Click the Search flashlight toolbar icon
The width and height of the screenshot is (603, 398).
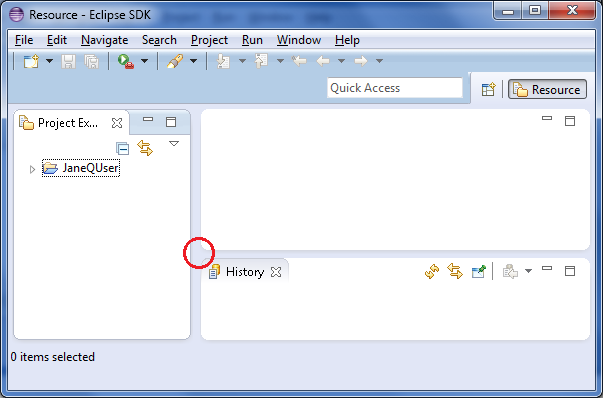coord(175,61)
